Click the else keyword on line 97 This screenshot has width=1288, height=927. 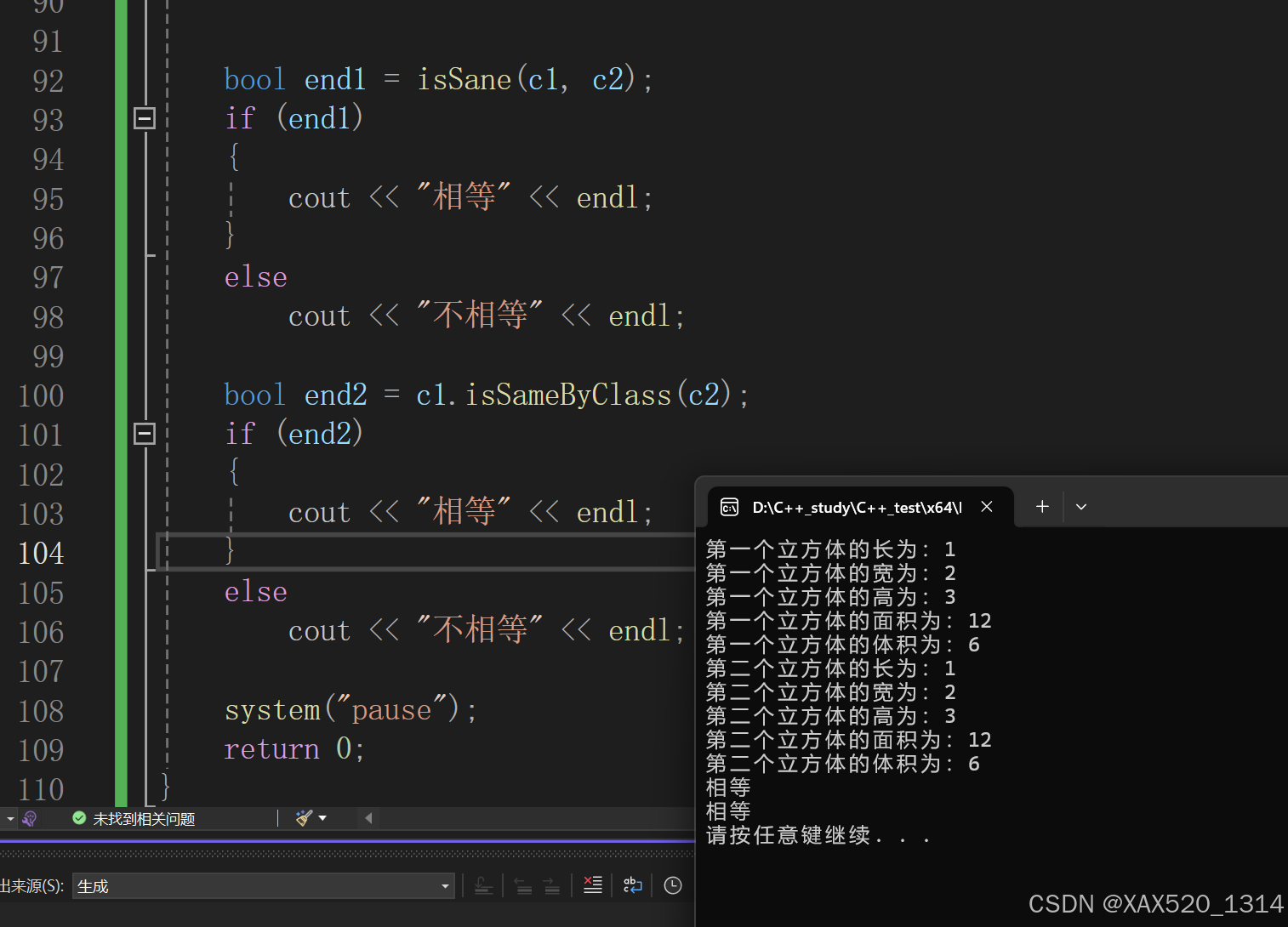pyautogui.click(x=256, y=277)
